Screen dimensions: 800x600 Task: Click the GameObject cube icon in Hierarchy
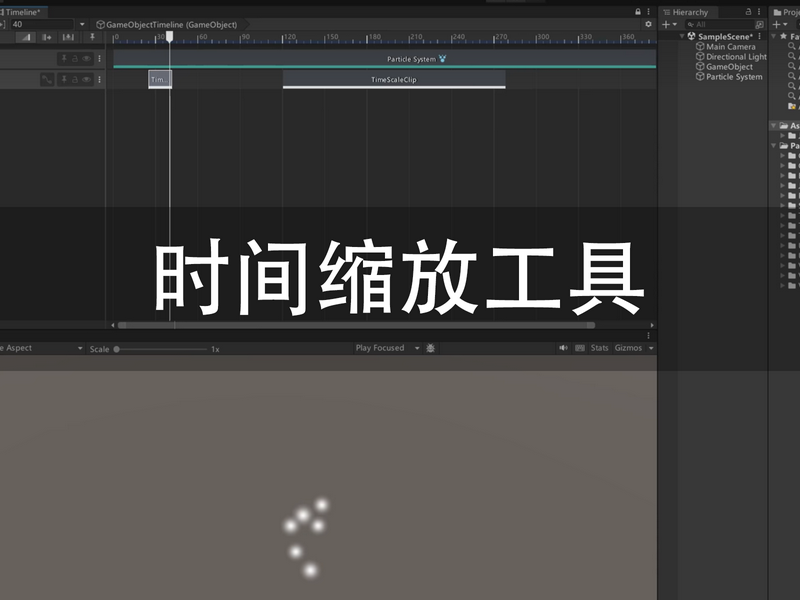click(700, 66)
